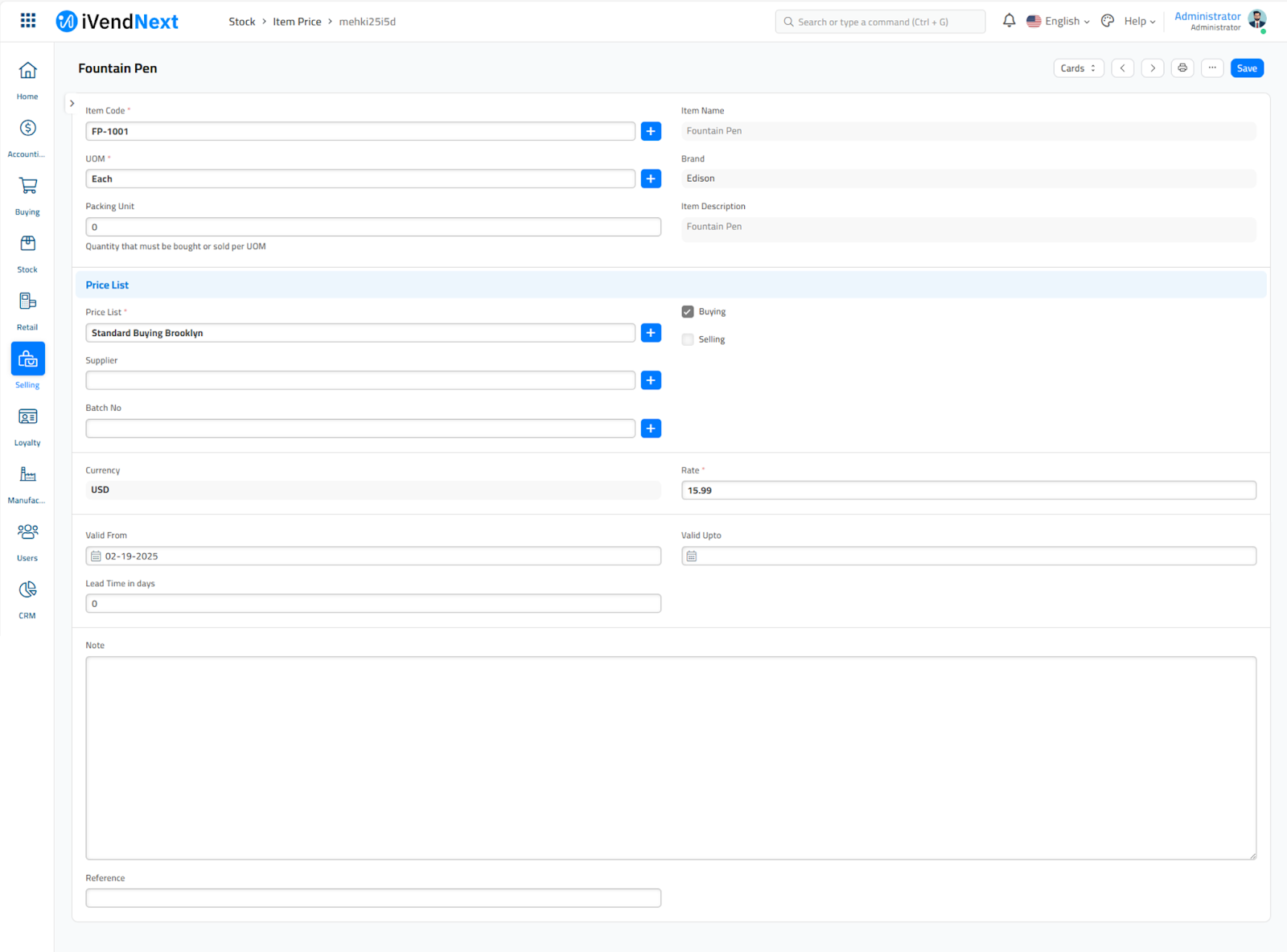Go to Item Price breadcrumb link
The width and height of the screenshot is (1287, 952).
click(x=297, y=22)
